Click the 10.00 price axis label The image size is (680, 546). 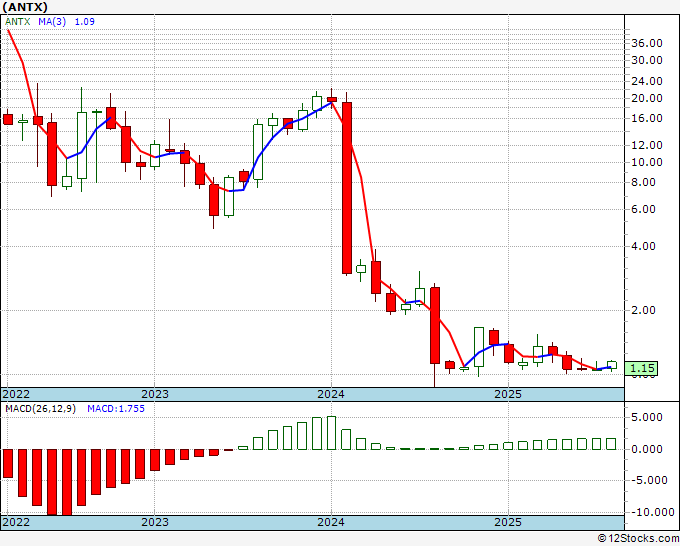[x=647, y=163]
